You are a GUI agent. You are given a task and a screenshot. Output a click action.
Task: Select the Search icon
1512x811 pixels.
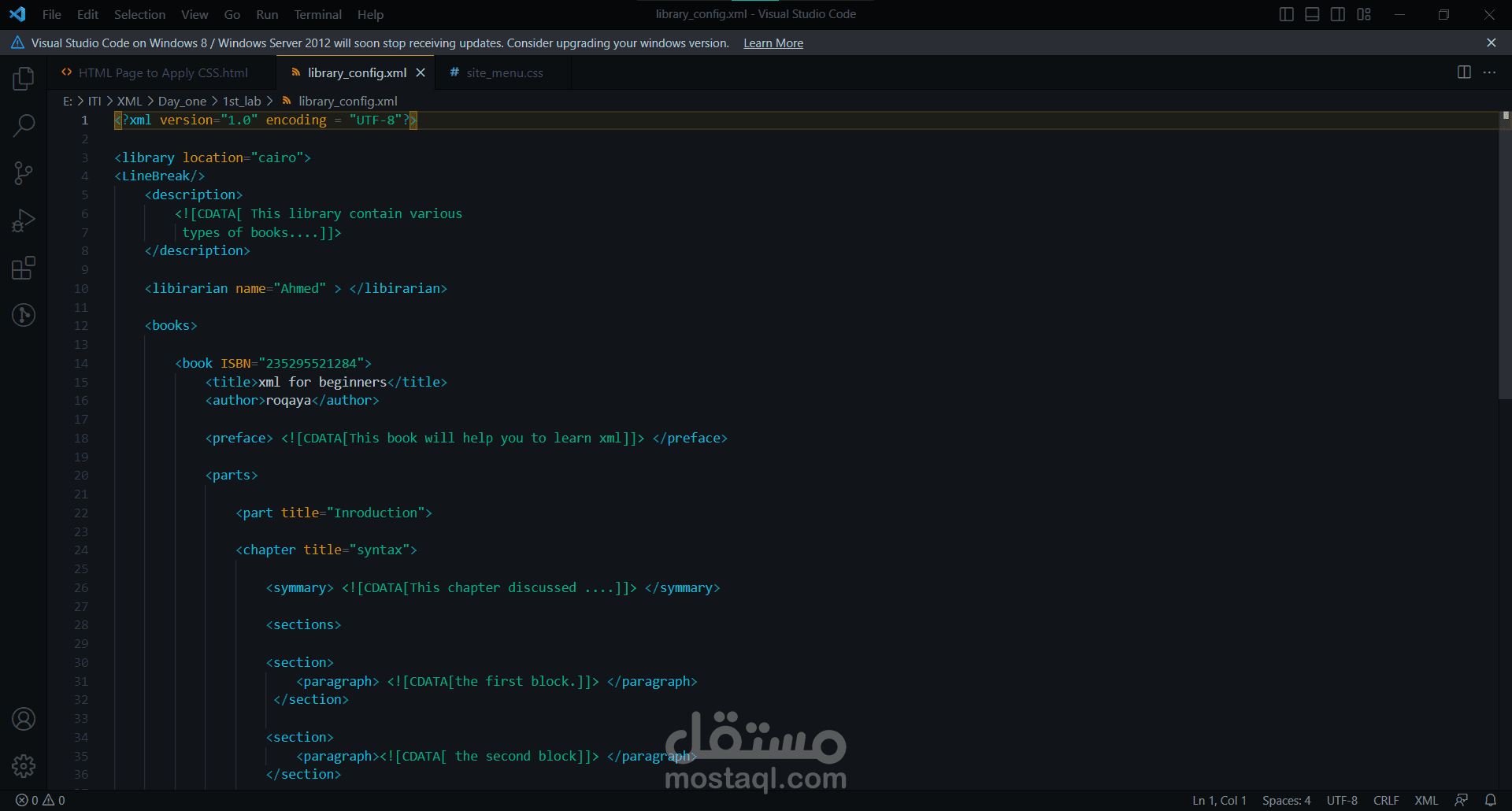click(24, 126)
